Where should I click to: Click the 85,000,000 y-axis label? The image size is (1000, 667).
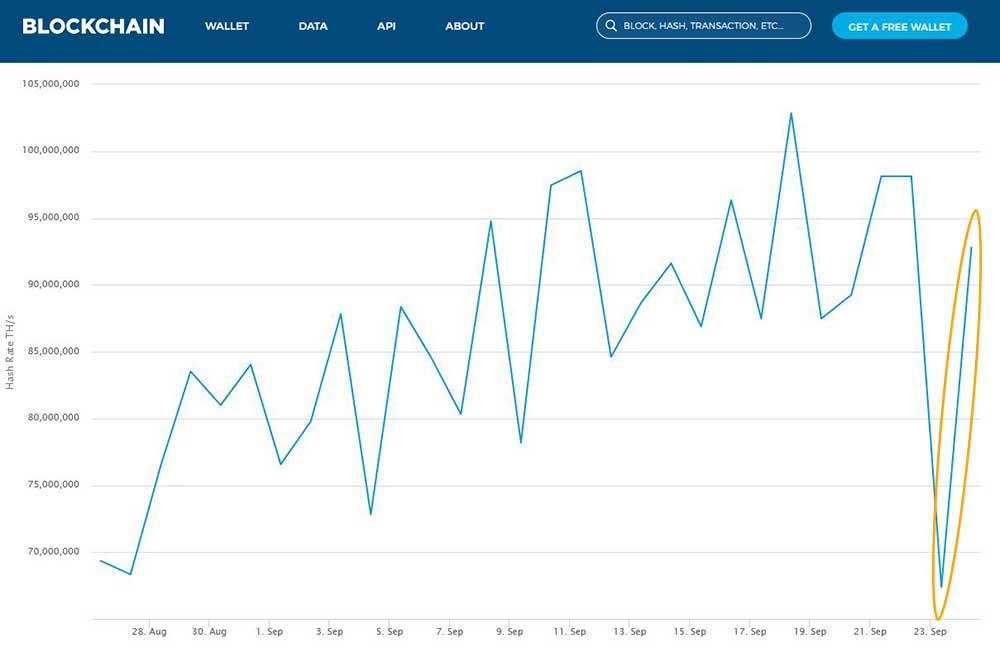point(54,351)
